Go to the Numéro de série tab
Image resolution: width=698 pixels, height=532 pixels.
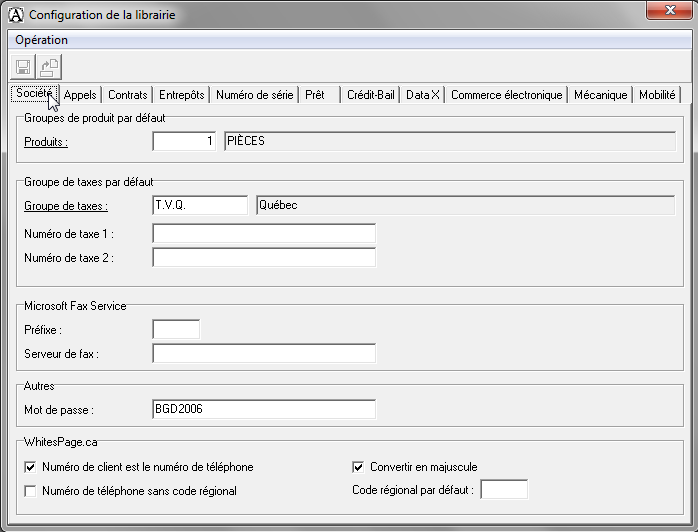click(x=254, y=95)
